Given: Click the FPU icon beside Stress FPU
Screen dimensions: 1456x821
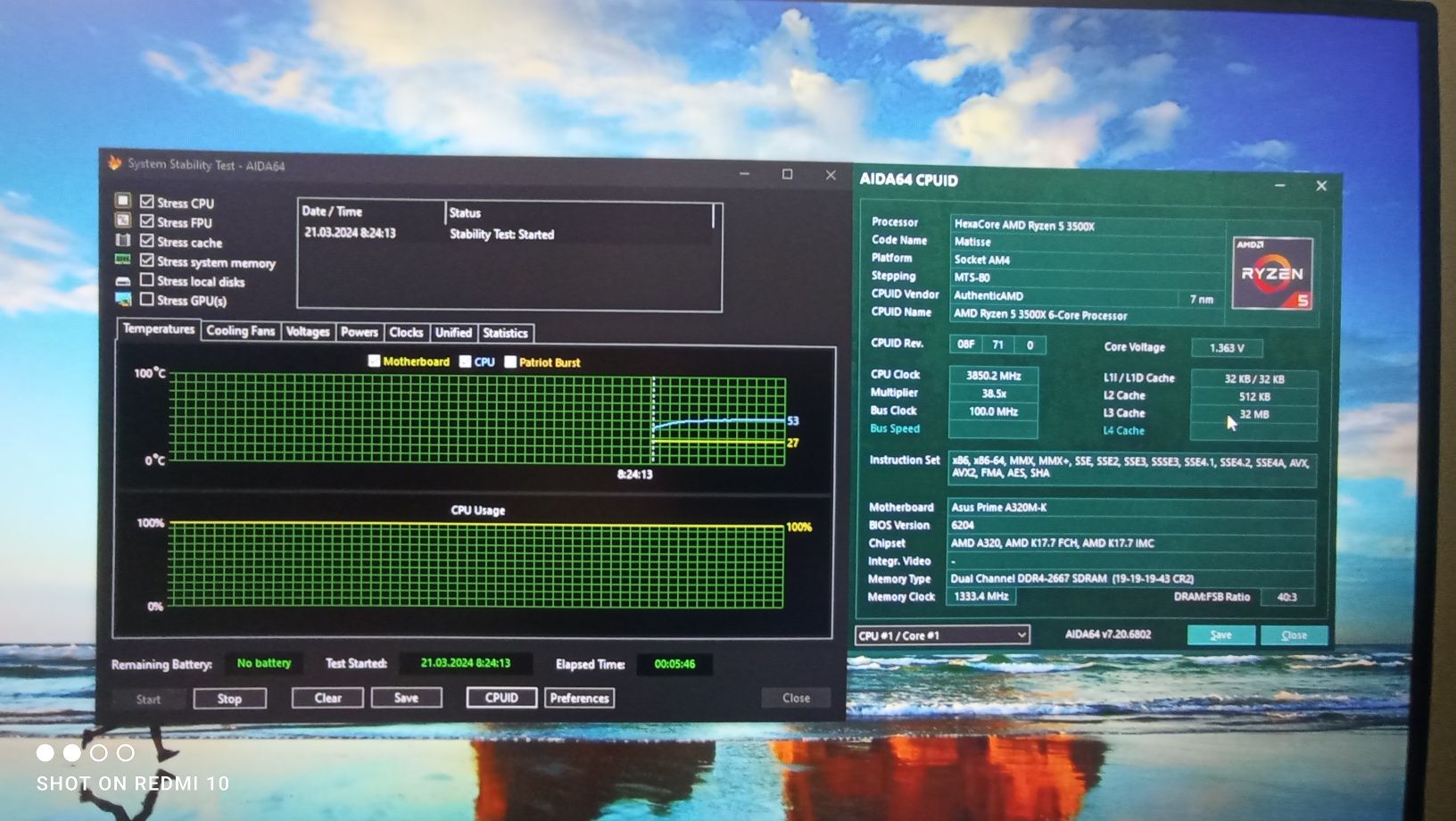Looking at the screenshot, I should pos(123,220).
